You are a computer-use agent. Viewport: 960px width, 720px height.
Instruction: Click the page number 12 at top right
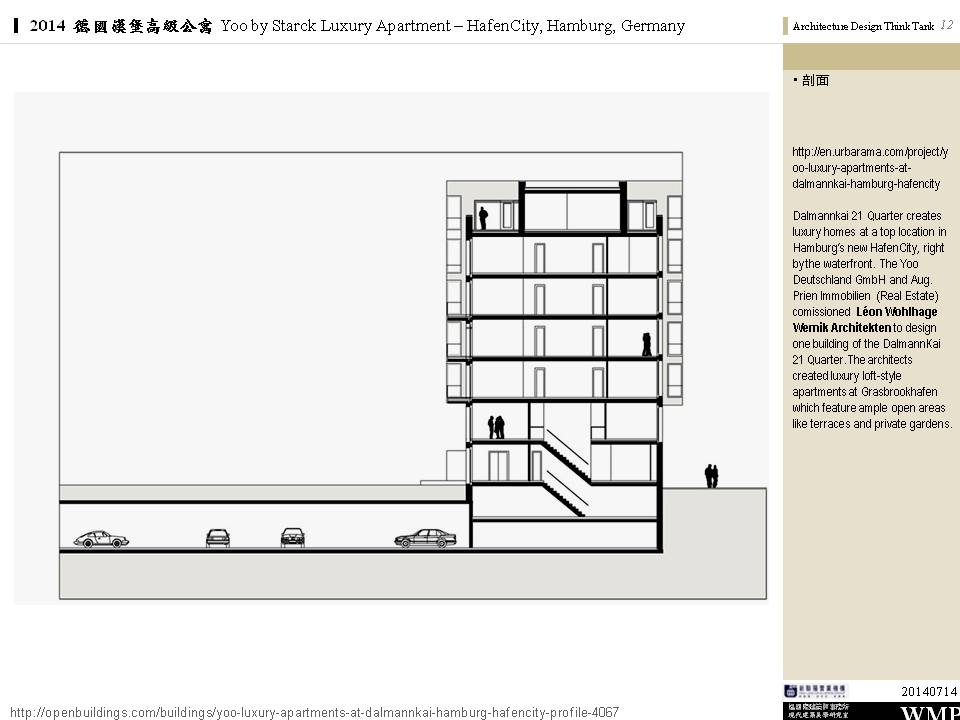(x=946, y=26)
